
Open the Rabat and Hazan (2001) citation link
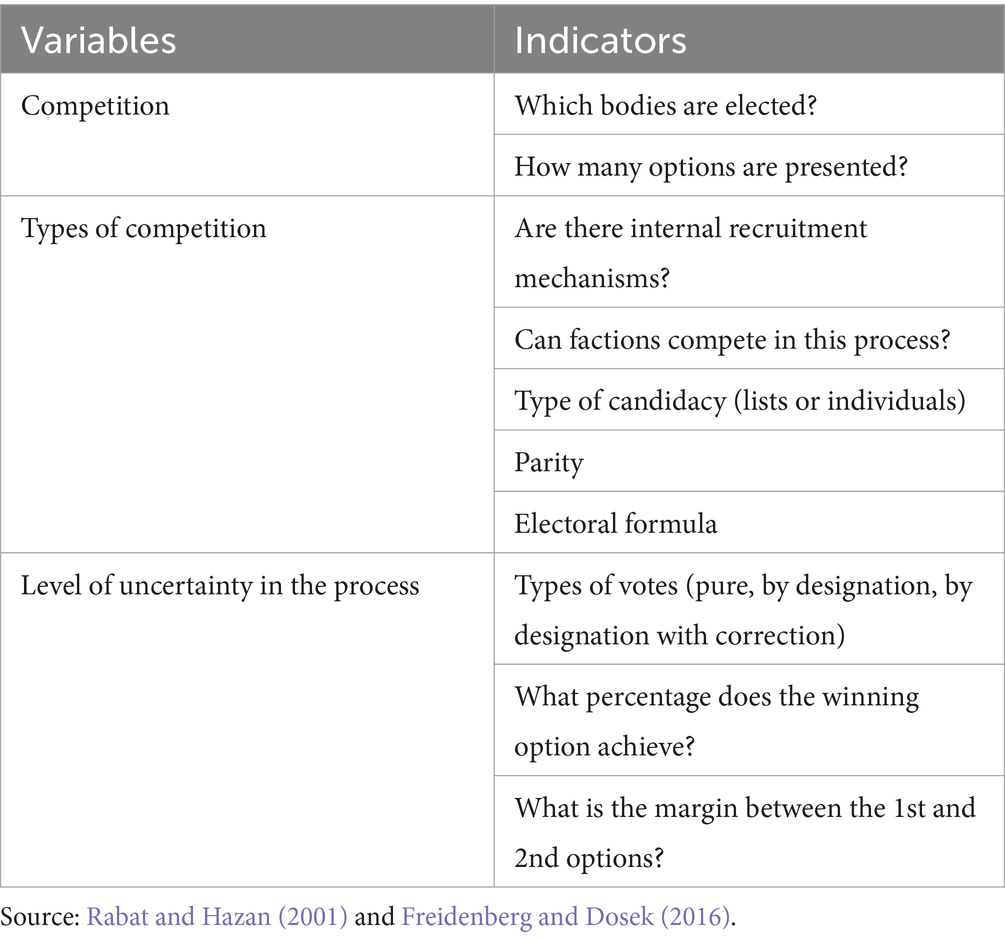[217, 917]
